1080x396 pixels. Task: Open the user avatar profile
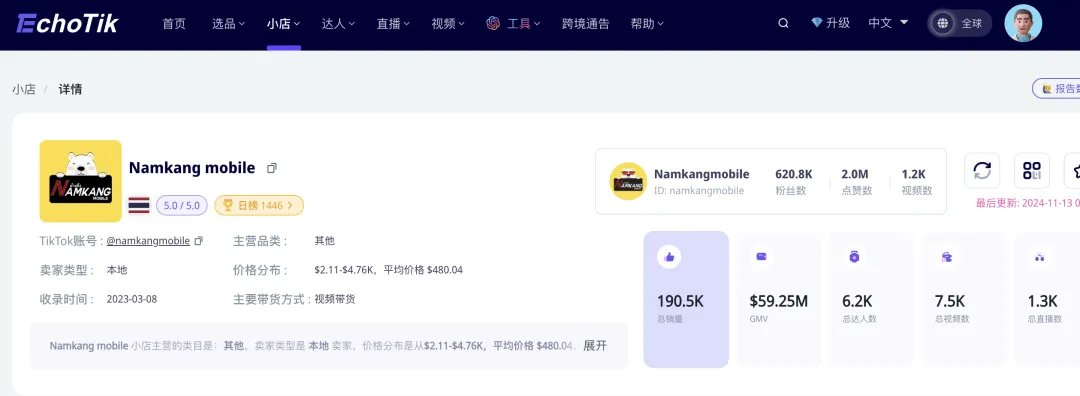click(x=1023, y=23)
